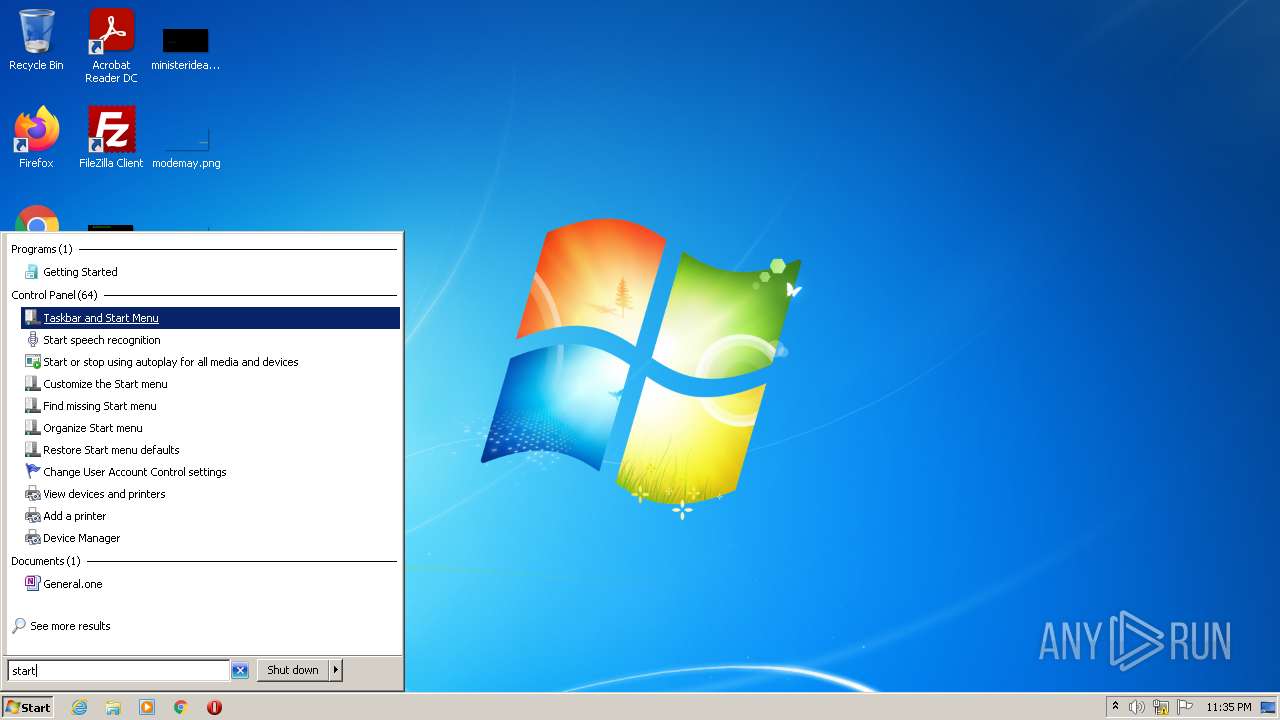Clear the search text with X button
The width and height of the screenshot is (1280, 720).
240,671
